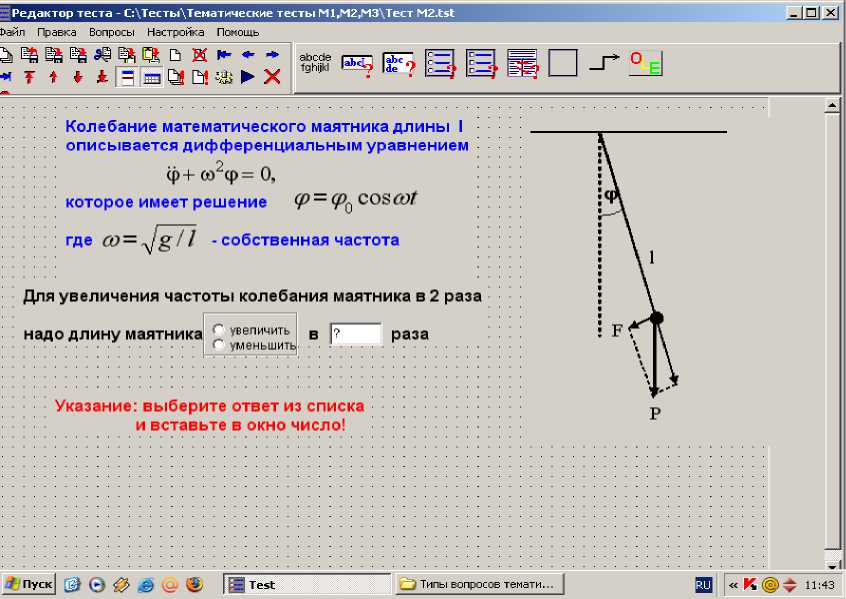Click the red move-to-bottom arrow icon

tap(102, 77)
